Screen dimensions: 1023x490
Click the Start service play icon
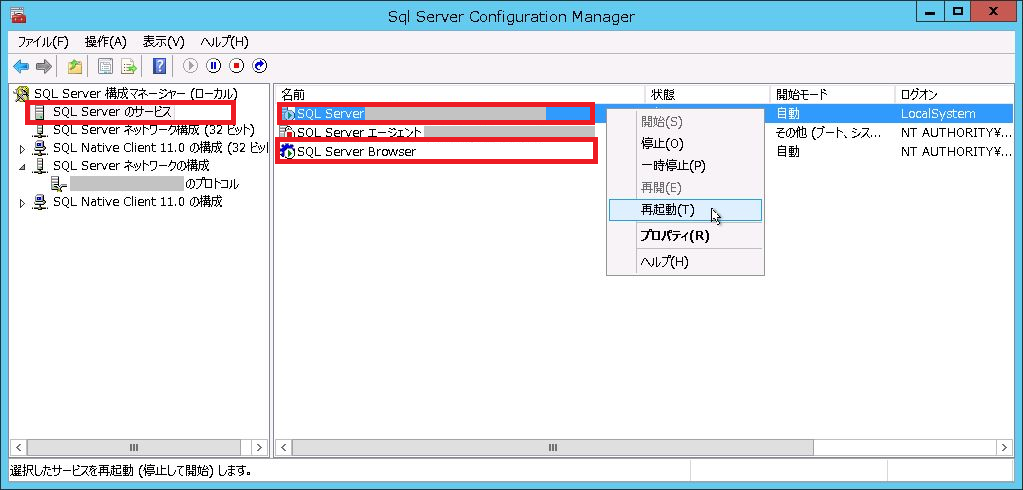tap(190, 66)
